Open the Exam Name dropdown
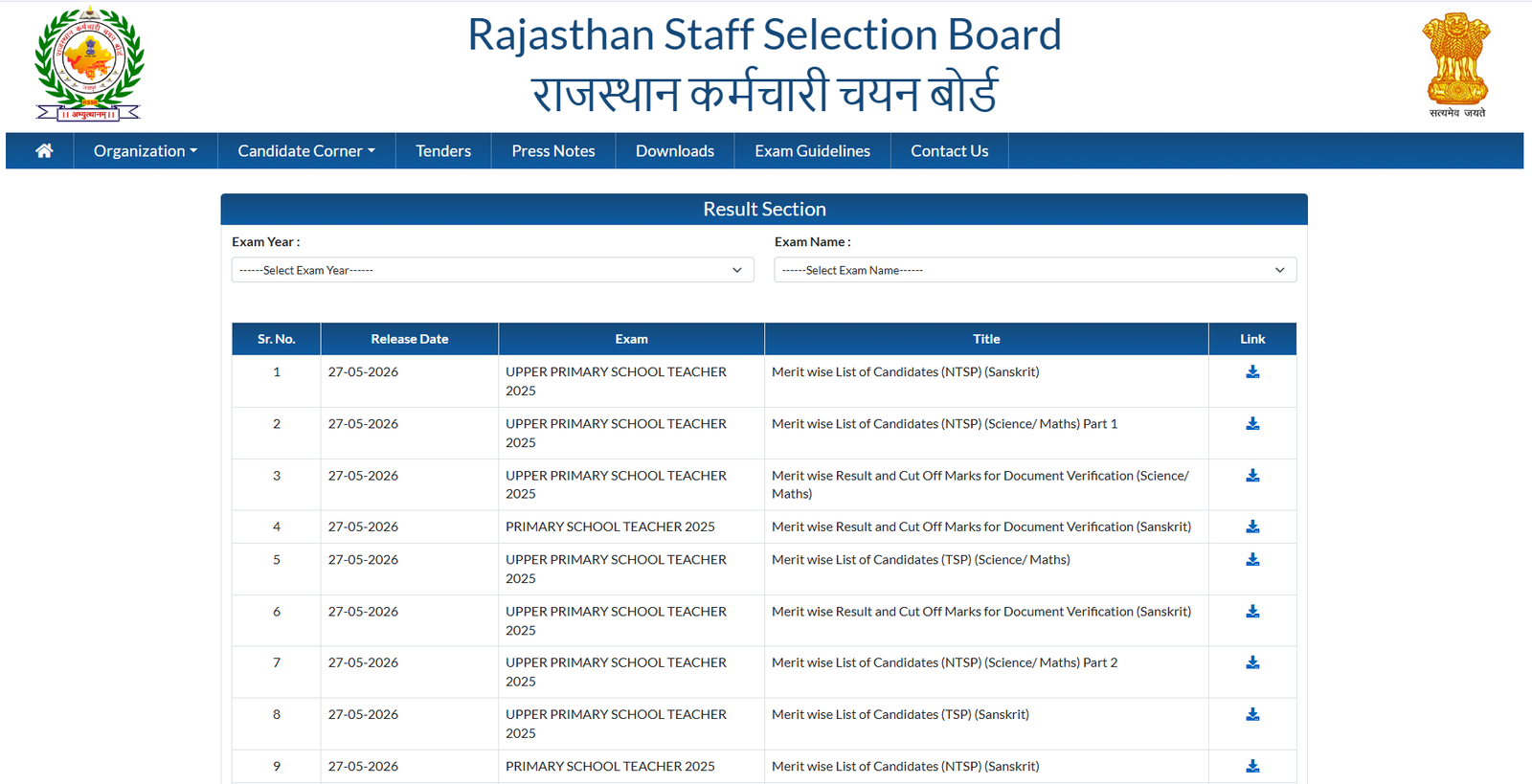 point(1035,270)
